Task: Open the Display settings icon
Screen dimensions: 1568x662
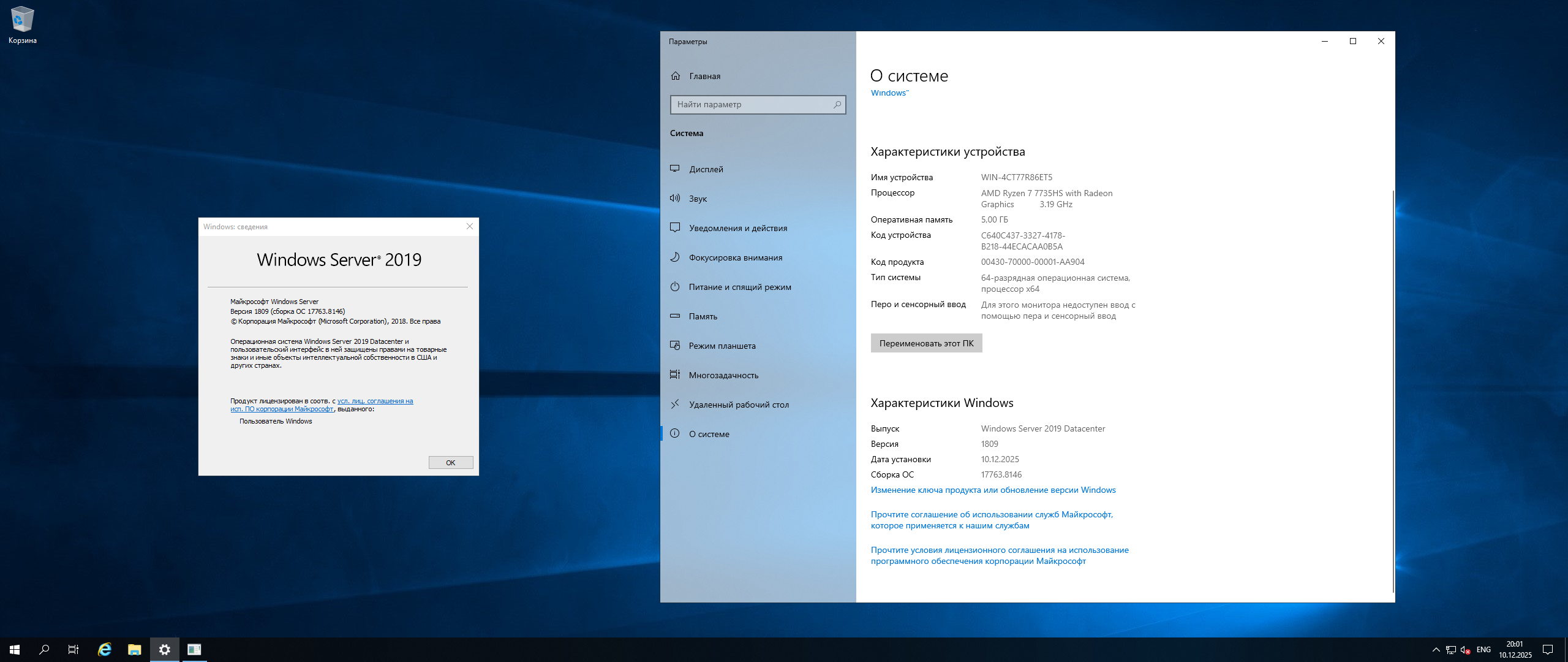Action: point(675,169)
